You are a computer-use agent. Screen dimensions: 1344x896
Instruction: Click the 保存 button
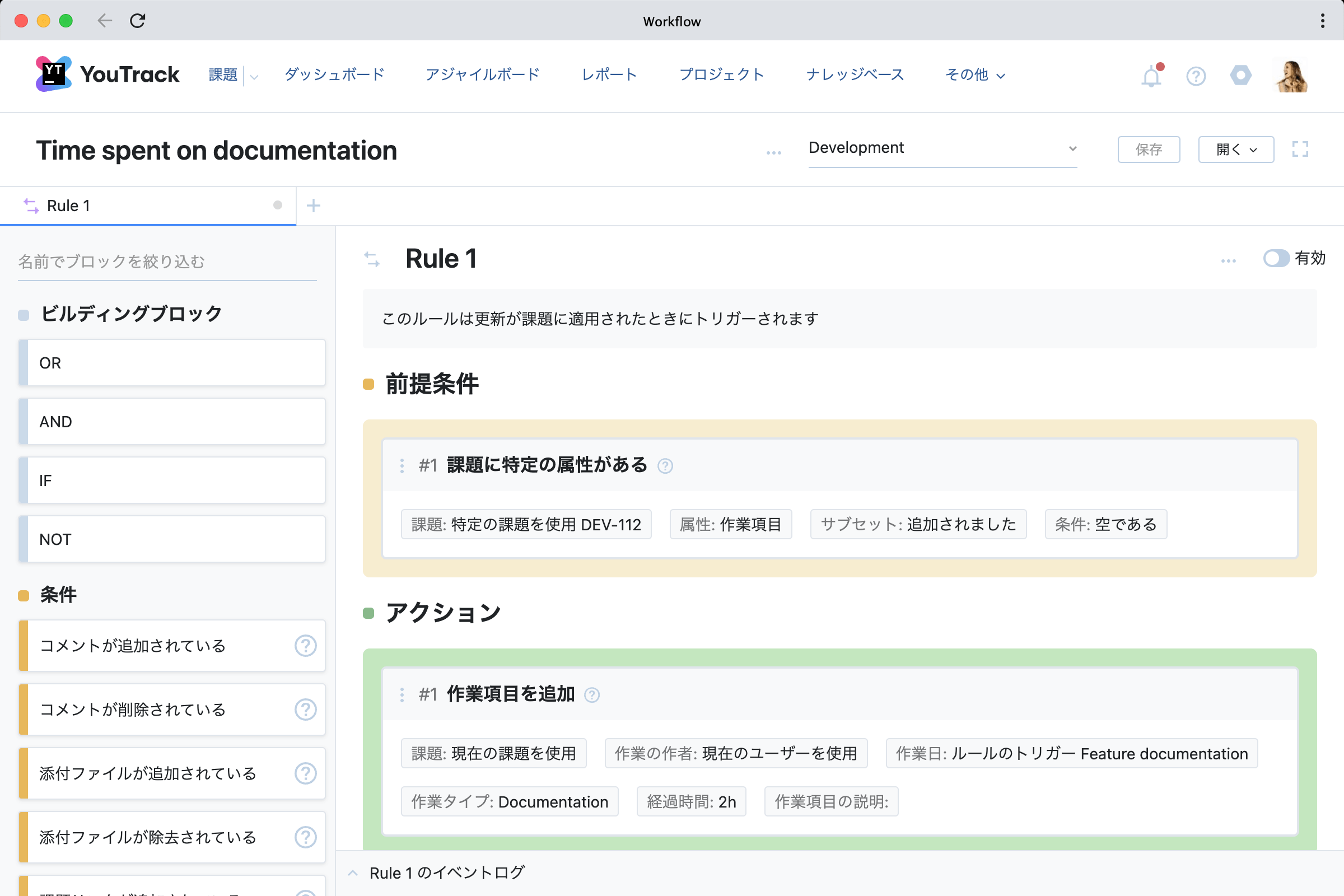(x=1149, y=149)
